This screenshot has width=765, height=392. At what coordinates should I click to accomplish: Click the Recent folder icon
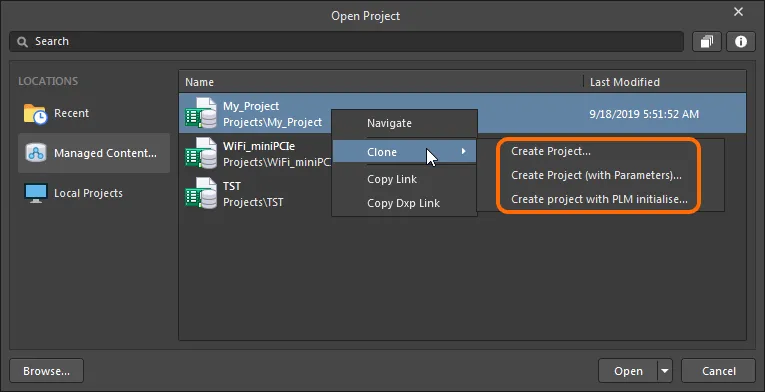pos(35,114)
